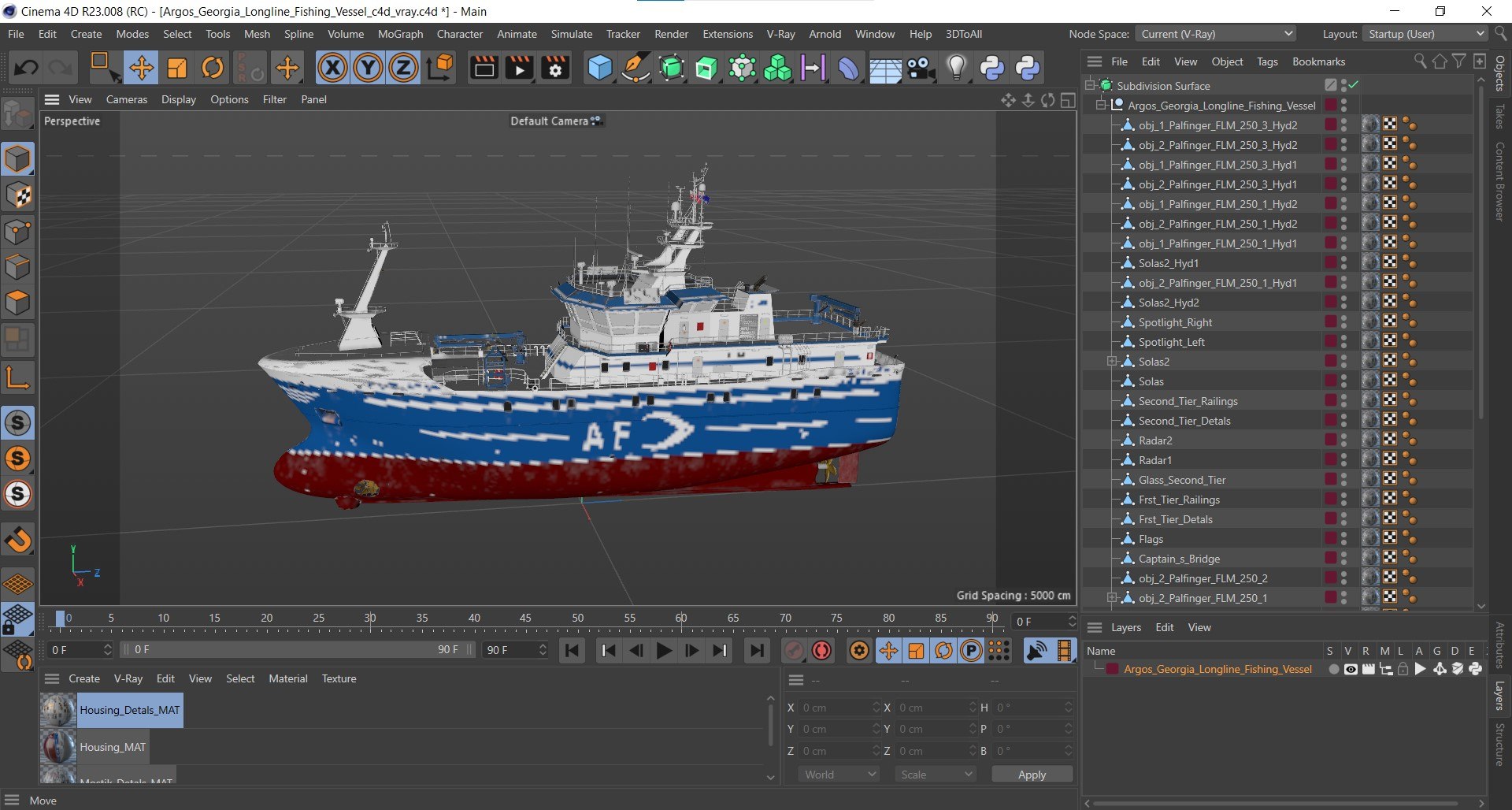This screenshot has height=810, width=1512.
Task: Open the Scale mode dropdown
Action: (936, 775)
